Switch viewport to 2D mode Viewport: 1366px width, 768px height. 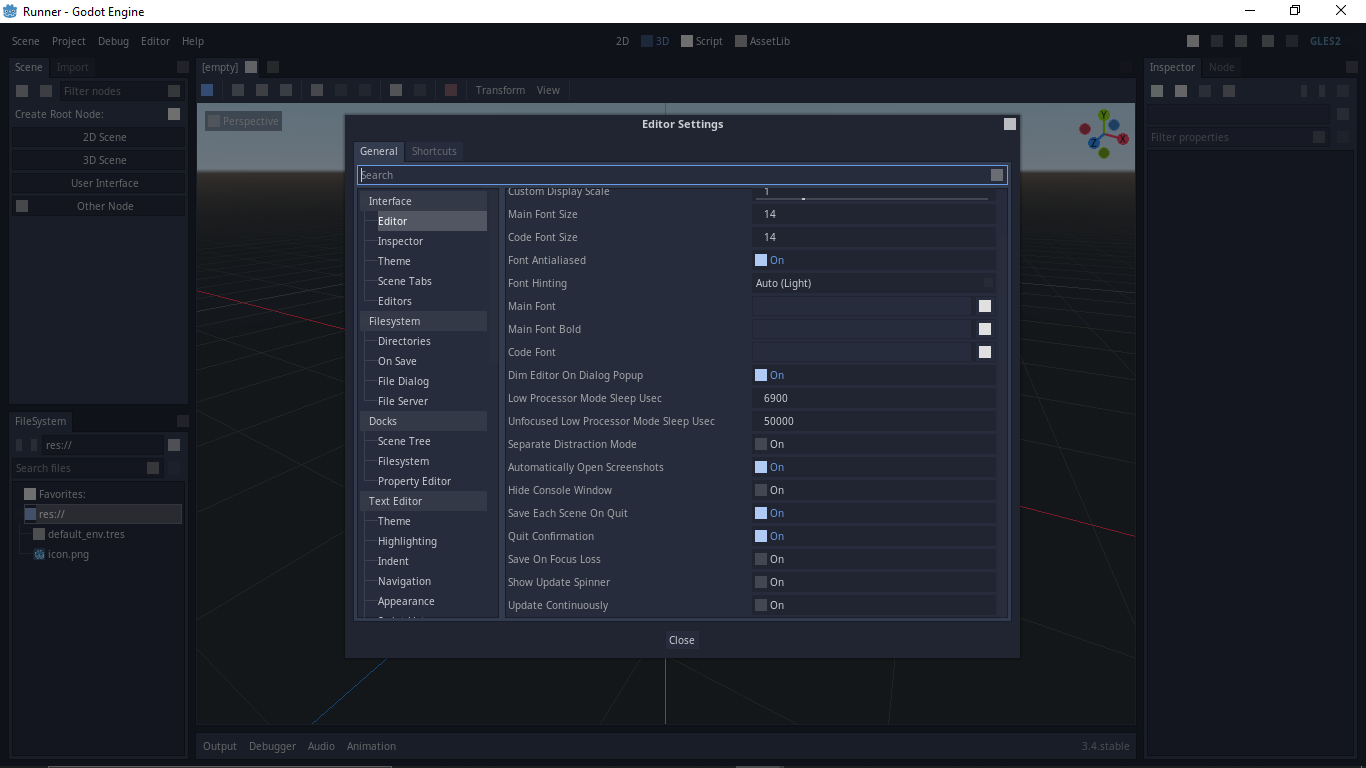(x=621, y=41)
